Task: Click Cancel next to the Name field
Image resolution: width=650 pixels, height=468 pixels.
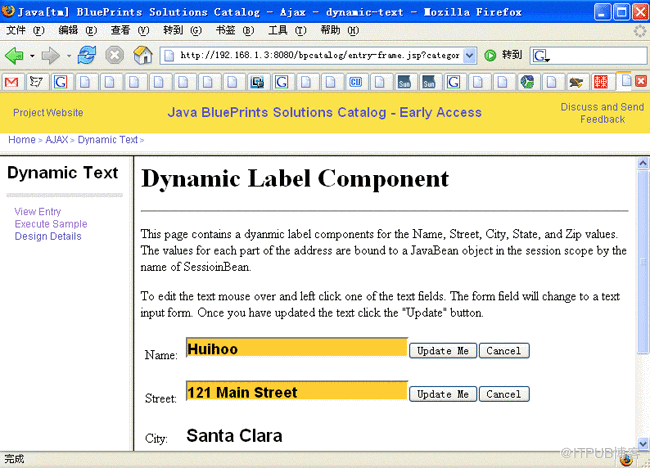Action: (x=504, y=351)
